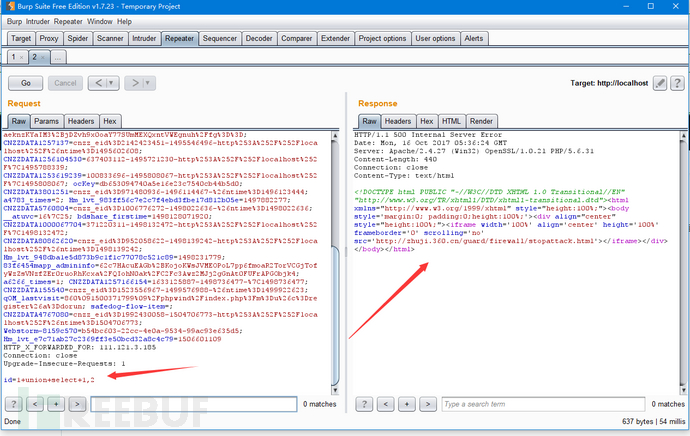Show response Render view
Screen dimensions: 690x436
481,121
